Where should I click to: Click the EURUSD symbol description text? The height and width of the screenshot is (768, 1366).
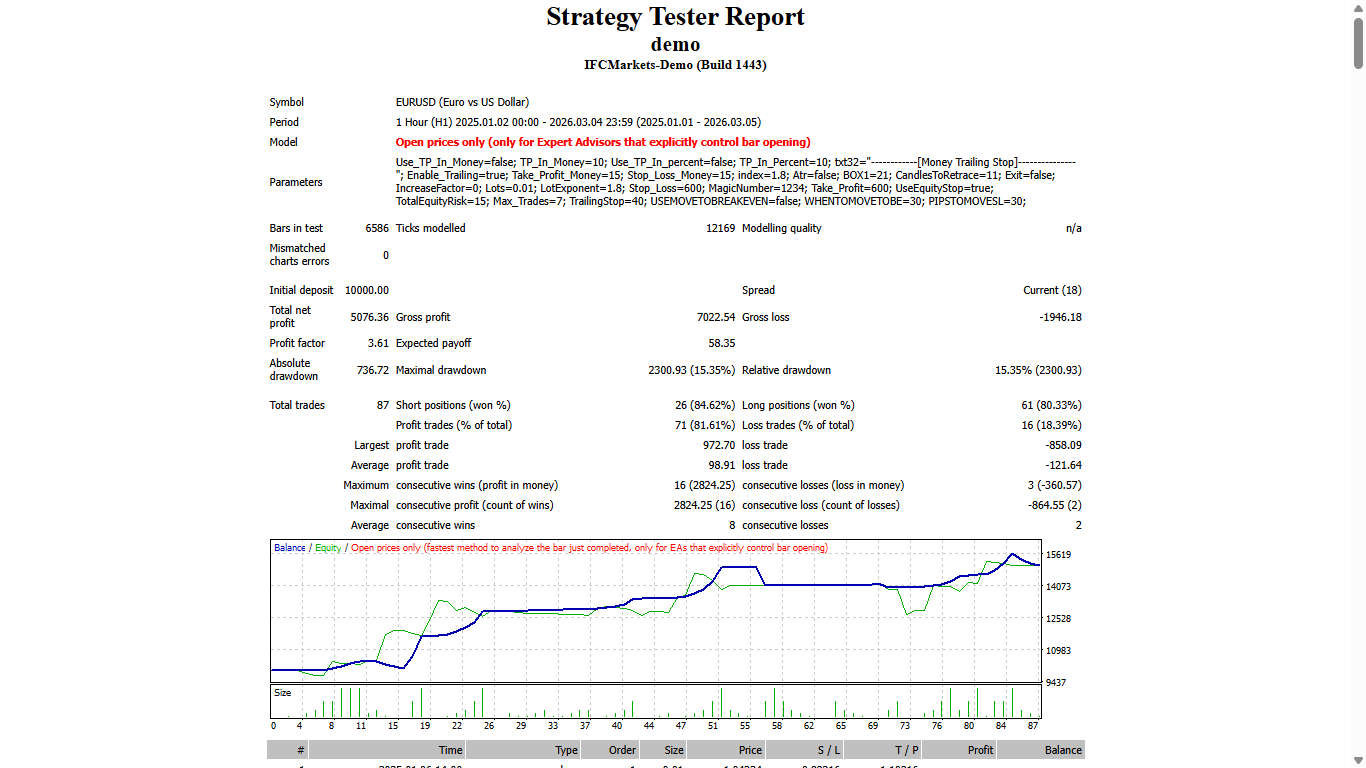[463, 102]
